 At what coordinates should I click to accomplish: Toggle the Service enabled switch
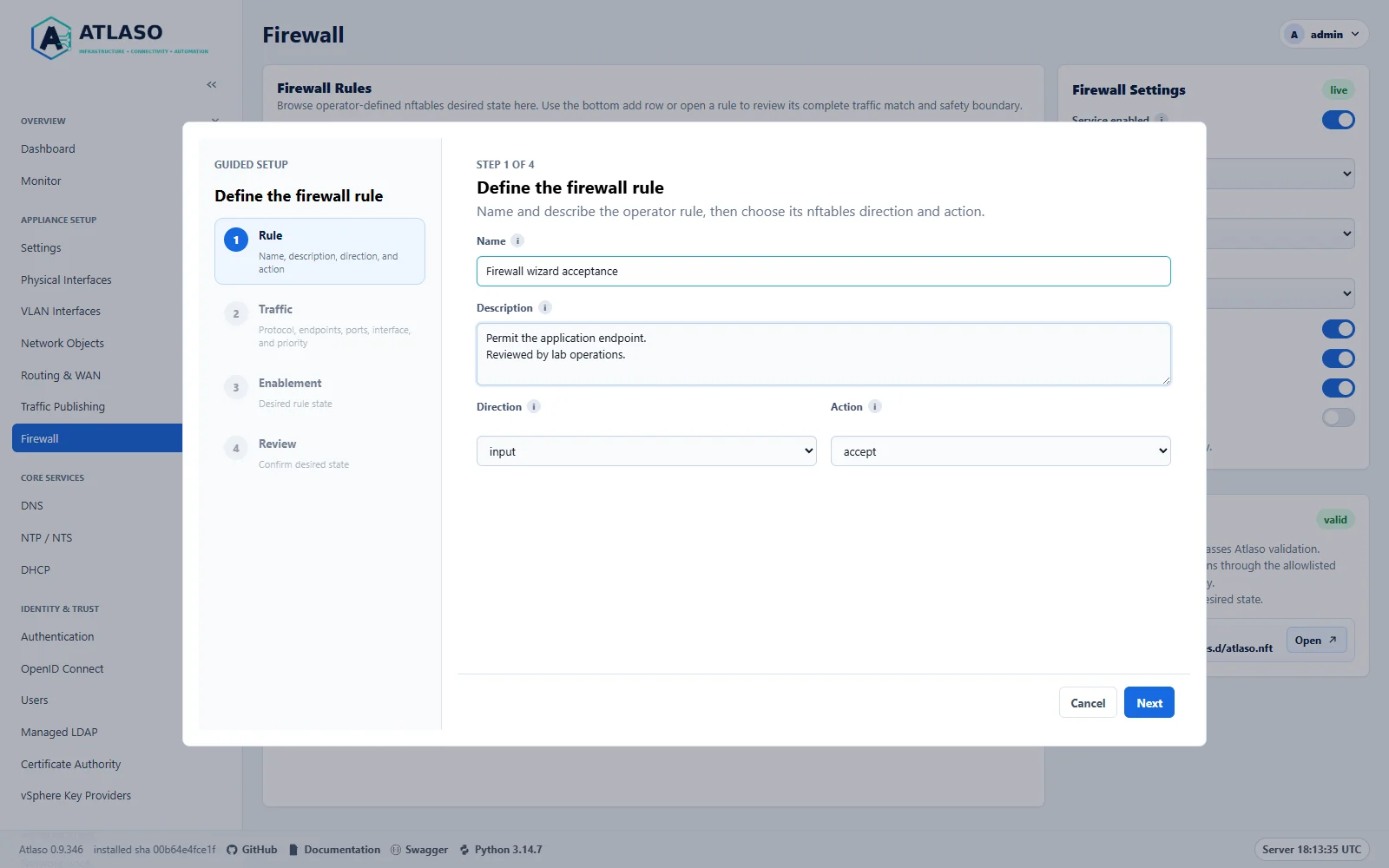(x=1338, y=120)
